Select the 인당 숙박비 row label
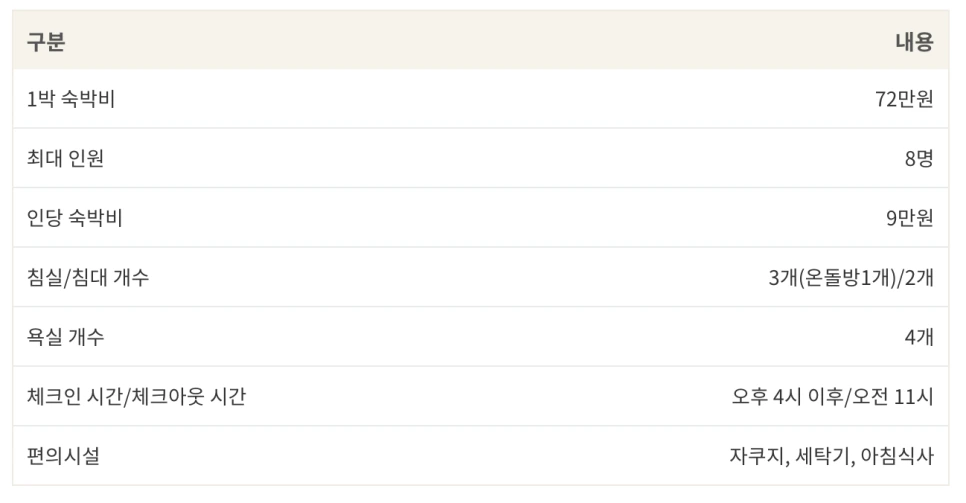 [75, 218]
